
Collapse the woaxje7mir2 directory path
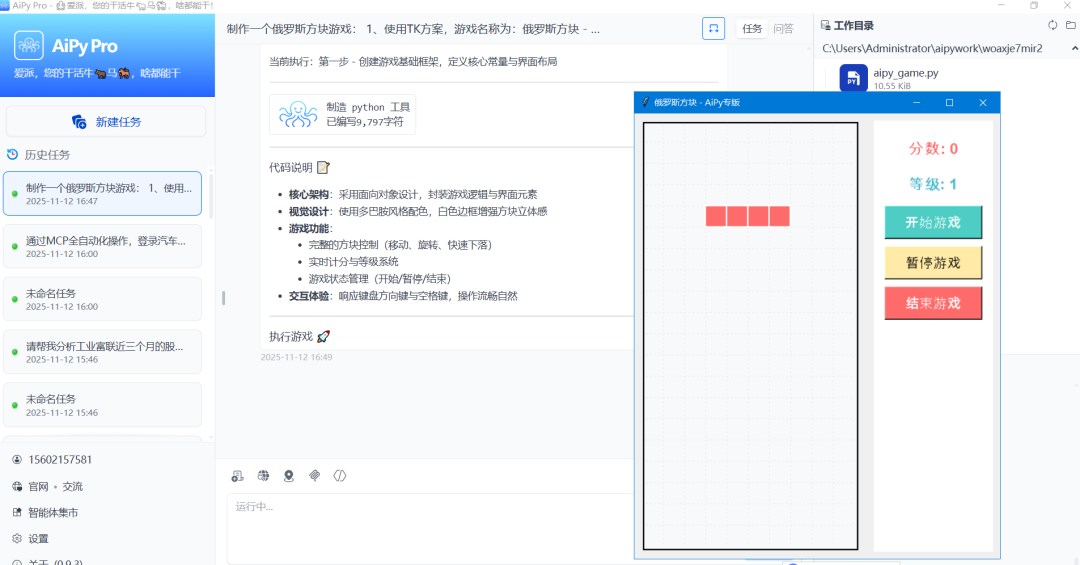pos(1074,48)
